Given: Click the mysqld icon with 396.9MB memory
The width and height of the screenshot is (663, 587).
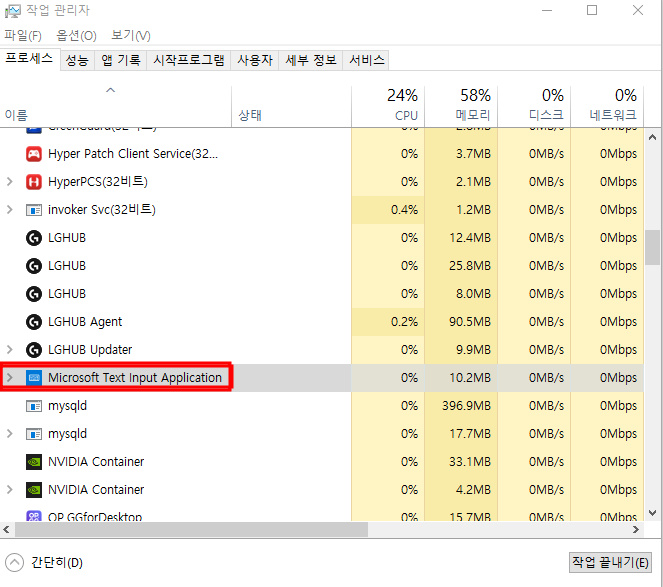Looking at the screenshot, I should coord(34,406).
